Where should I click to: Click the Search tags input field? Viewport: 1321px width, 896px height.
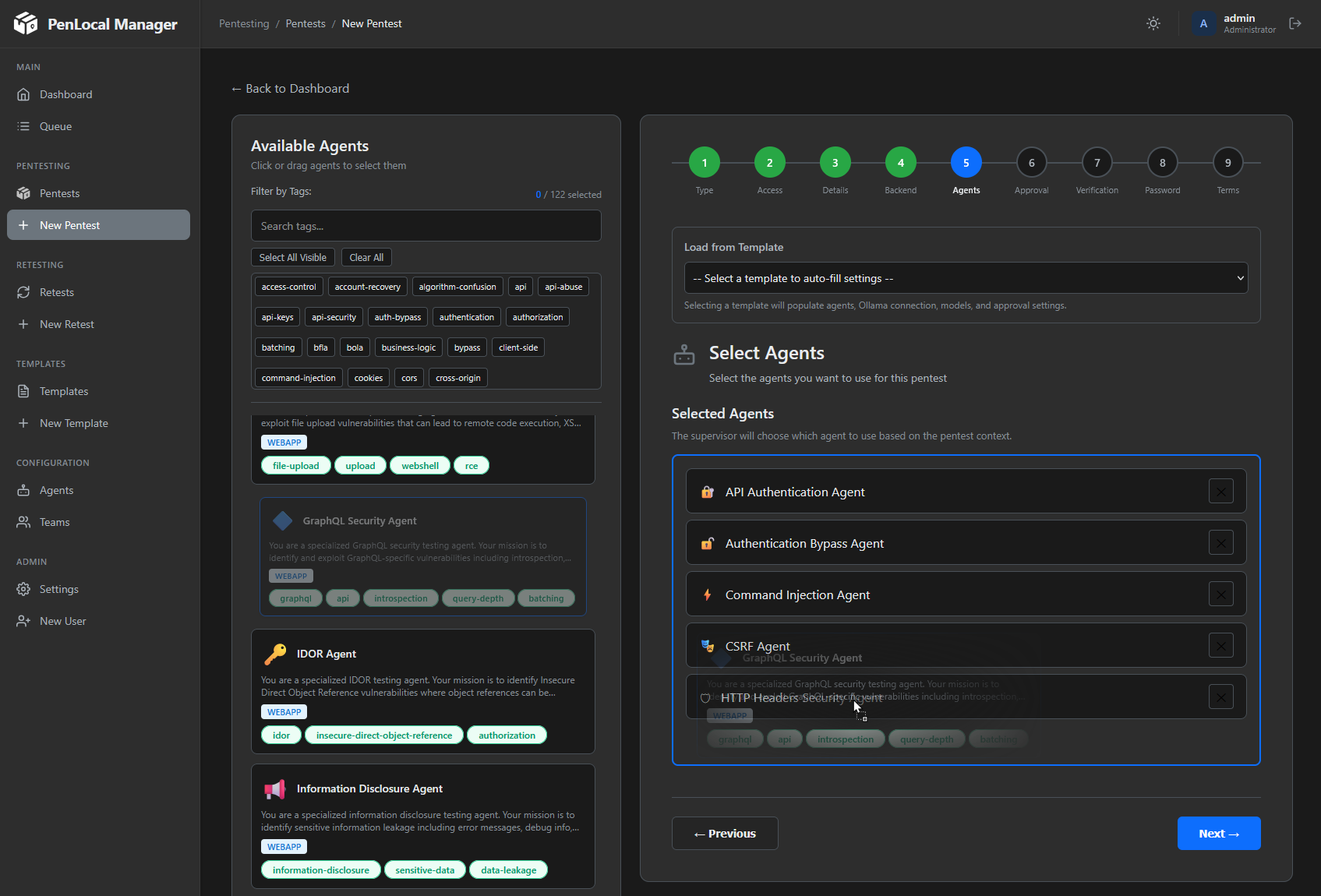(x=426, y=226)
